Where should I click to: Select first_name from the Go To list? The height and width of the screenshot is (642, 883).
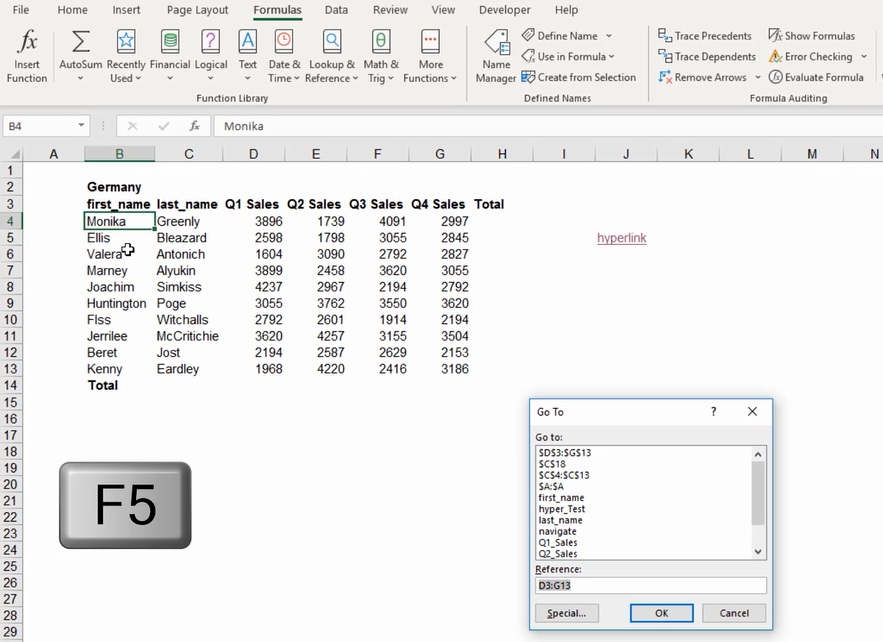point(561,497)
